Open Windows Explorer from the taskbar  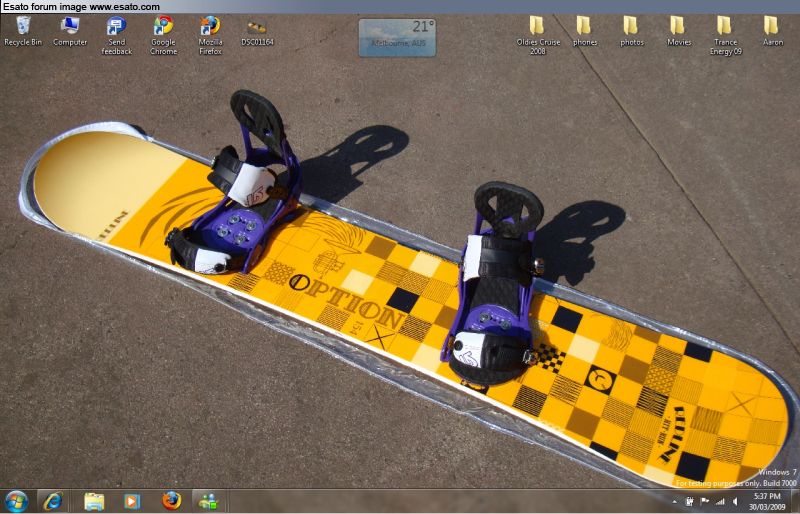click(x=94, y=500)
